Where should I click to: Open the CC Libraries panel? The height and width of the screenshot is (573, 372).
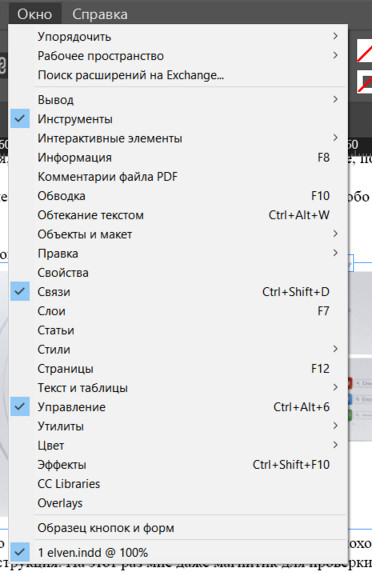pyautogui.click(x=178, y=484)
